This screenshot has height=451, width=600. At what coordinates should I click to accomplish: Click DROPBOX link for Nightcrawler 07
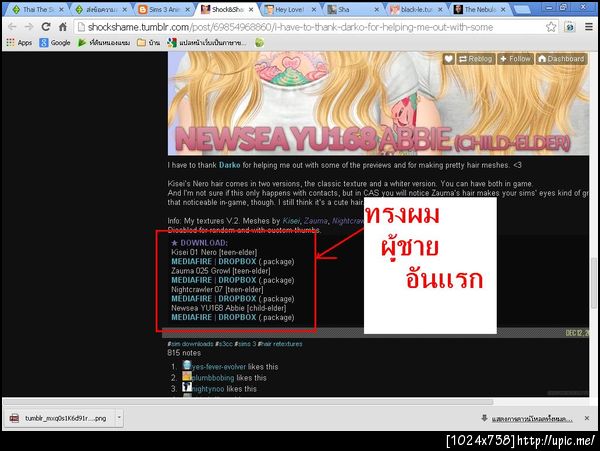coord(237,299)
